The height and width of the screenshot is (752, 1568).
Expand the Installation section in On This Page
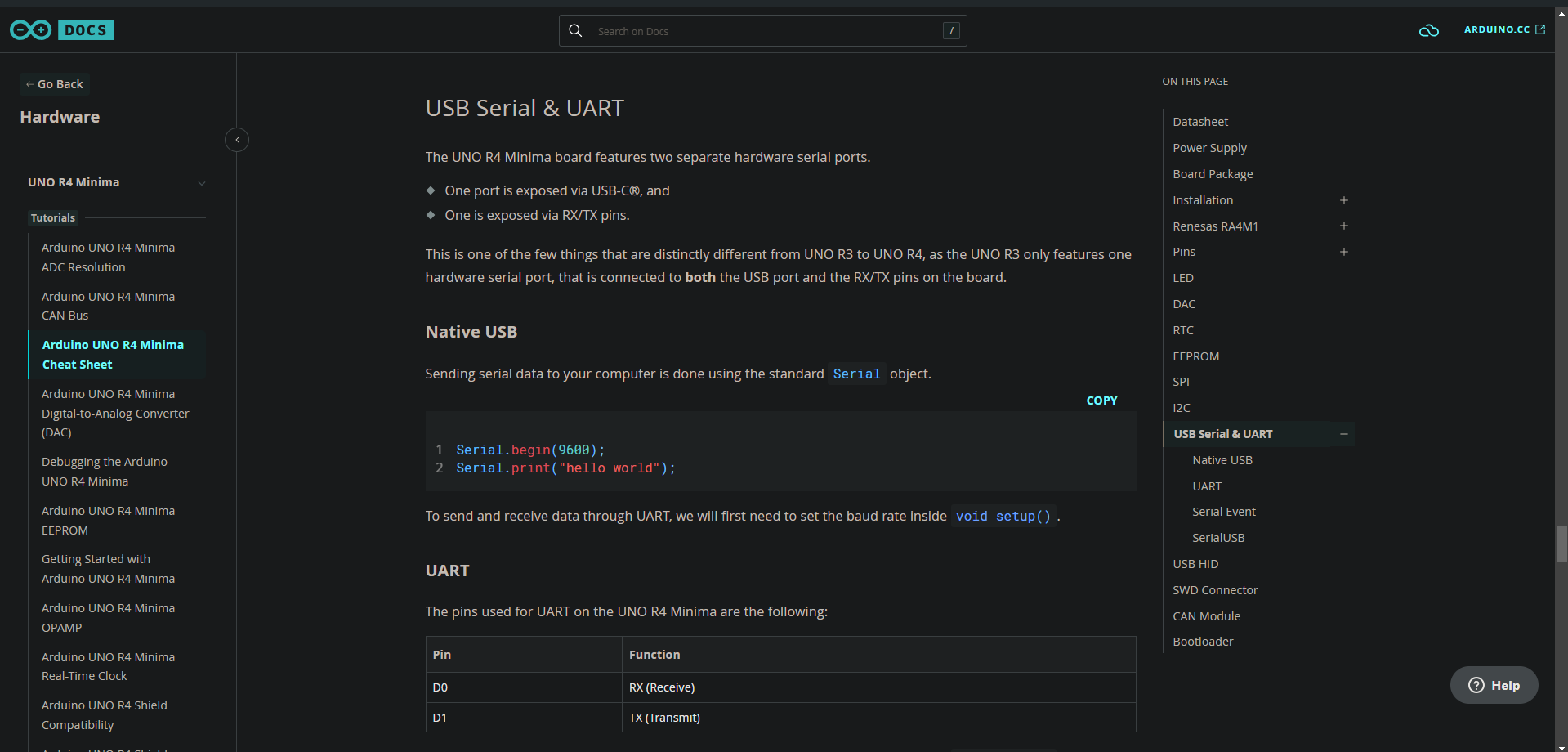point(1343,200)
